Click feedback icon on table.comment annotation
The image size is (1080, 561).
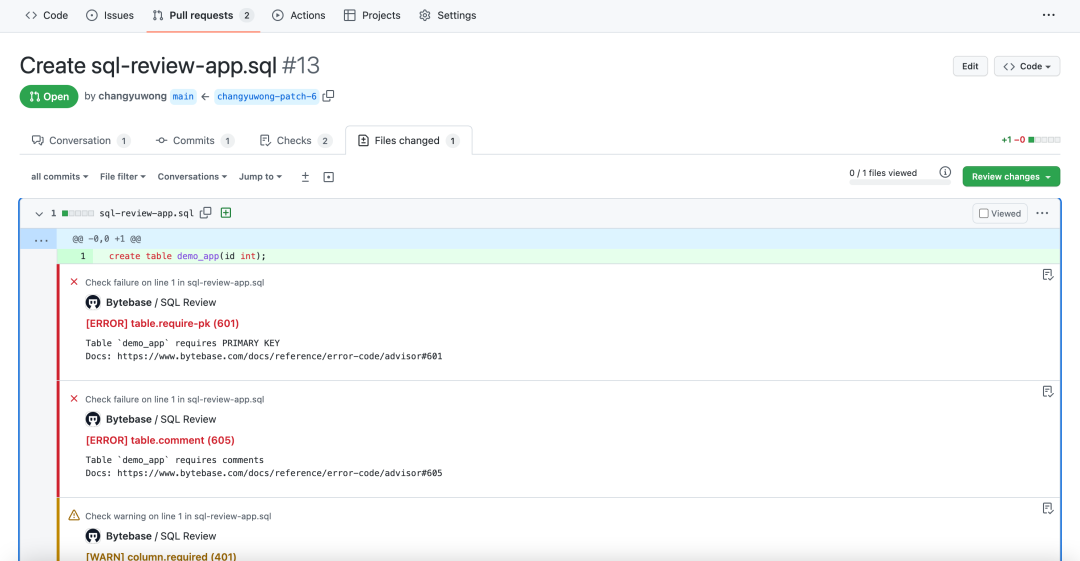[1048, 391]
